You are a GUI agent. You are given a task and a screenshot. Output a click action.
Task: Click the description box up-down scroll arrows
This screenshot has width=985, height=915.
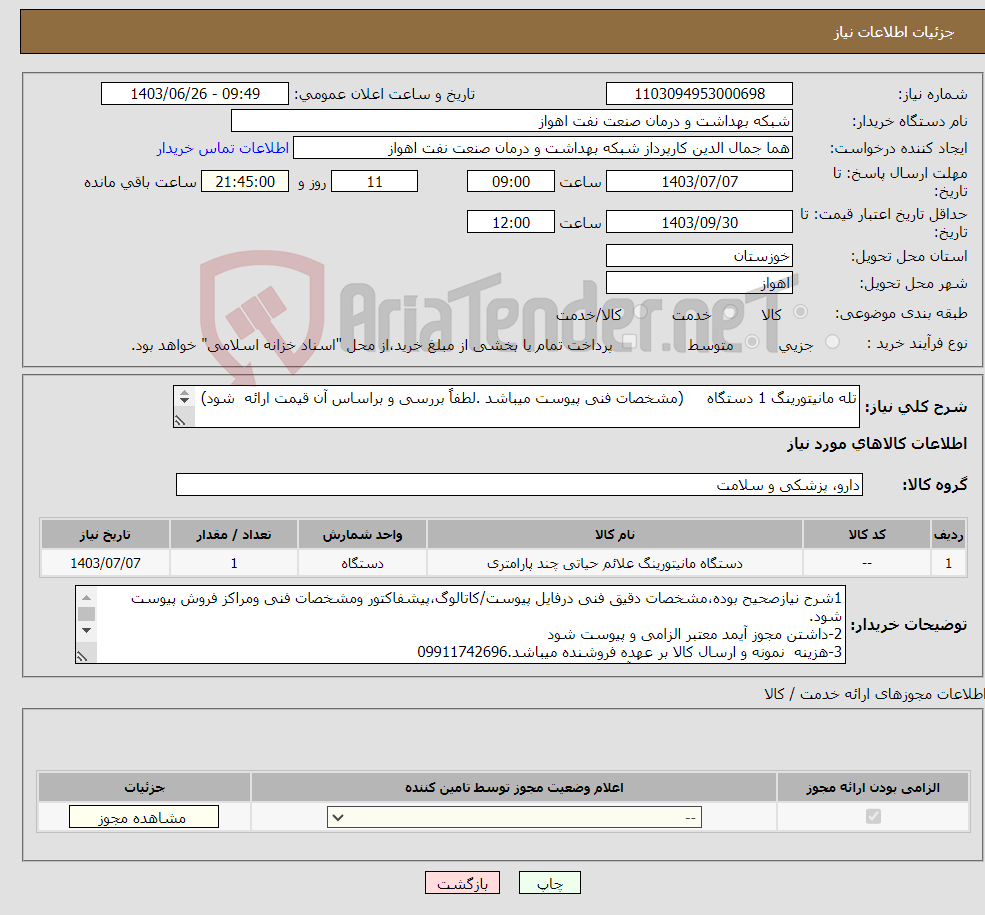click(x=184, y=397)
